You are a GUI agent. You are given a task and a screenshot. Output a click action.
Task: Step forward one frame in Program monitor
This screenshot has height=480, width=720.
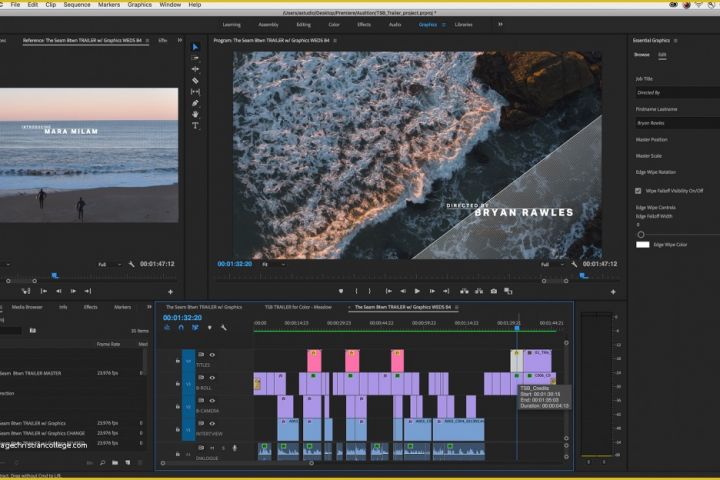(x=432, y=291)
